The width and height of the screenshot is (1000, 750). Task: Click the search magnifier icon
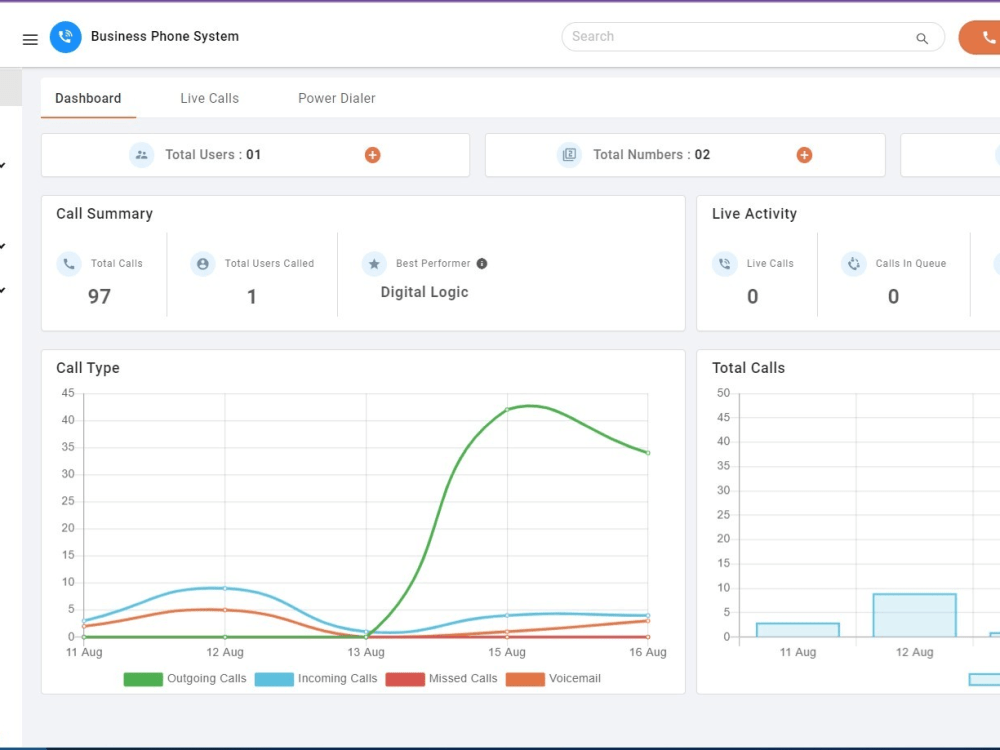pyautogui.click(x=922, y=38)
